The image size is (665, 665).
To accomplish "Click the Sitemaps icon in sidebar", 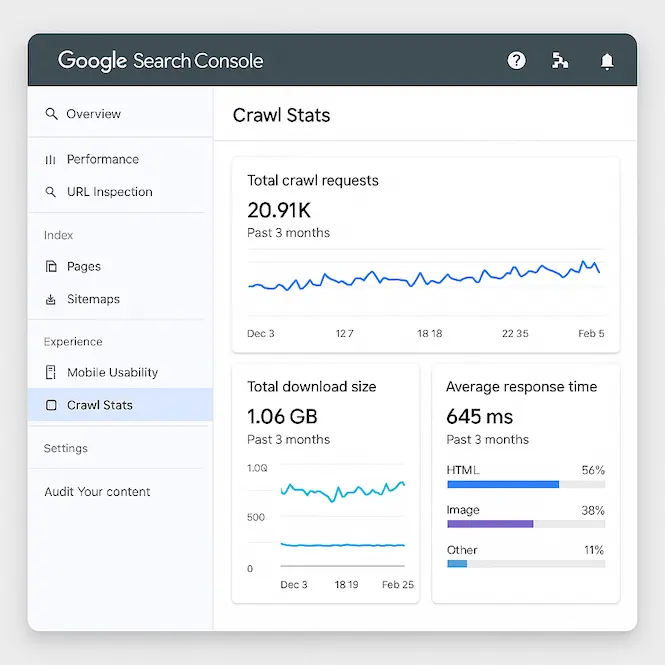I will coord(51,299).
